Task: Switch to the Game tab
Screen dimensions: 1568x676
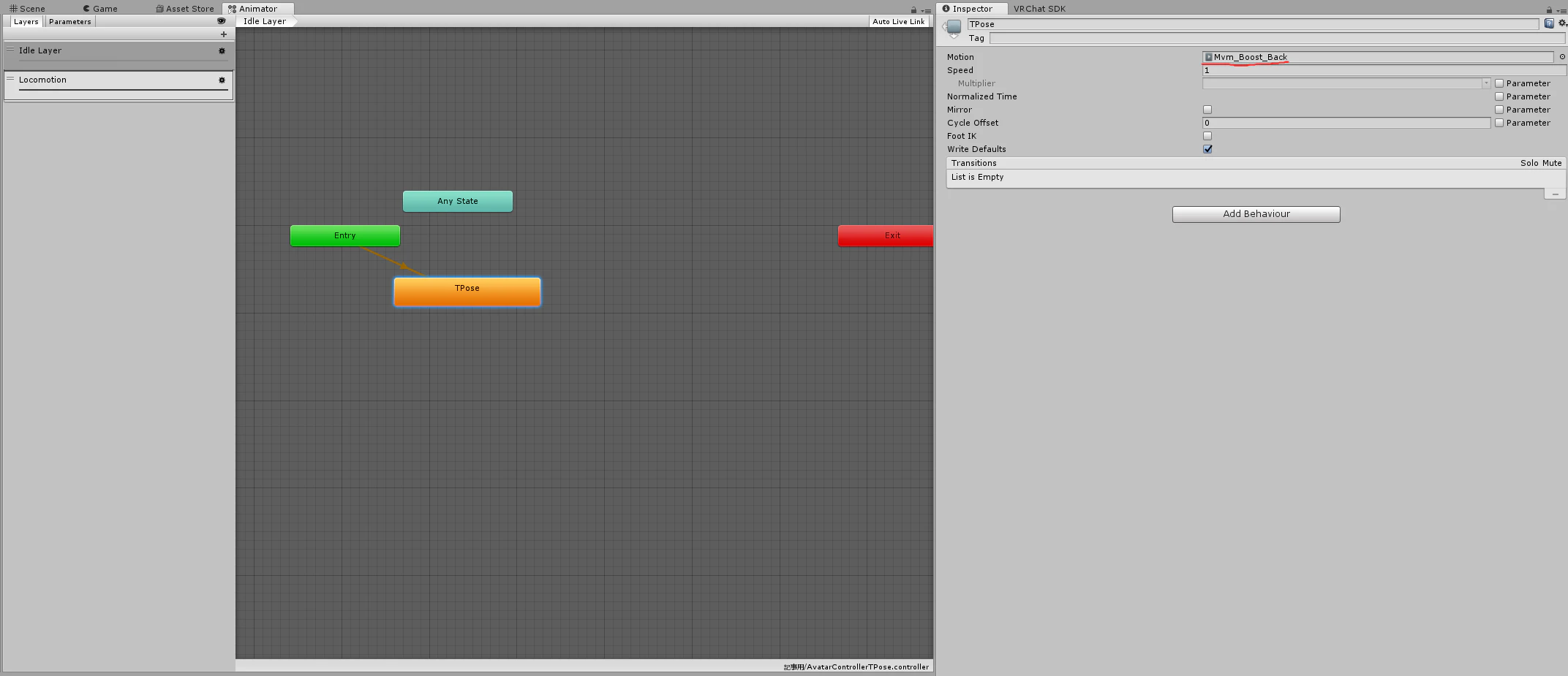Action: [100, 9]
